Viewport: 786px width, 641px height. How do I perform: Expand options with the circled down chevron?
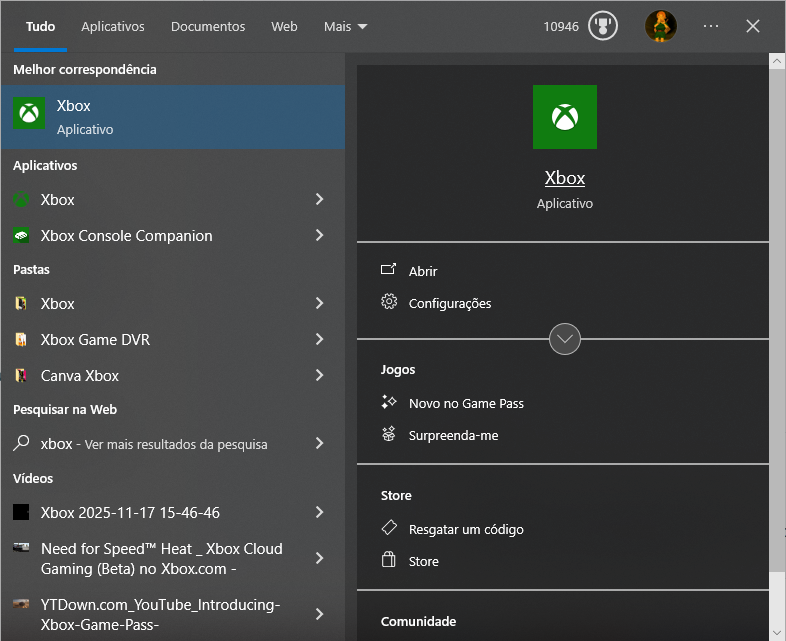565,339
